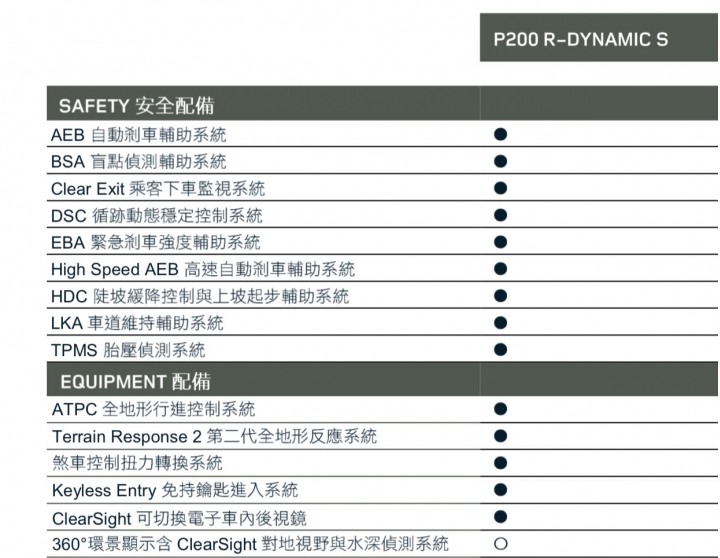
Task: Click the filled dot in the HDC 陡坡緩降 row
Action: tap(501, 296)
